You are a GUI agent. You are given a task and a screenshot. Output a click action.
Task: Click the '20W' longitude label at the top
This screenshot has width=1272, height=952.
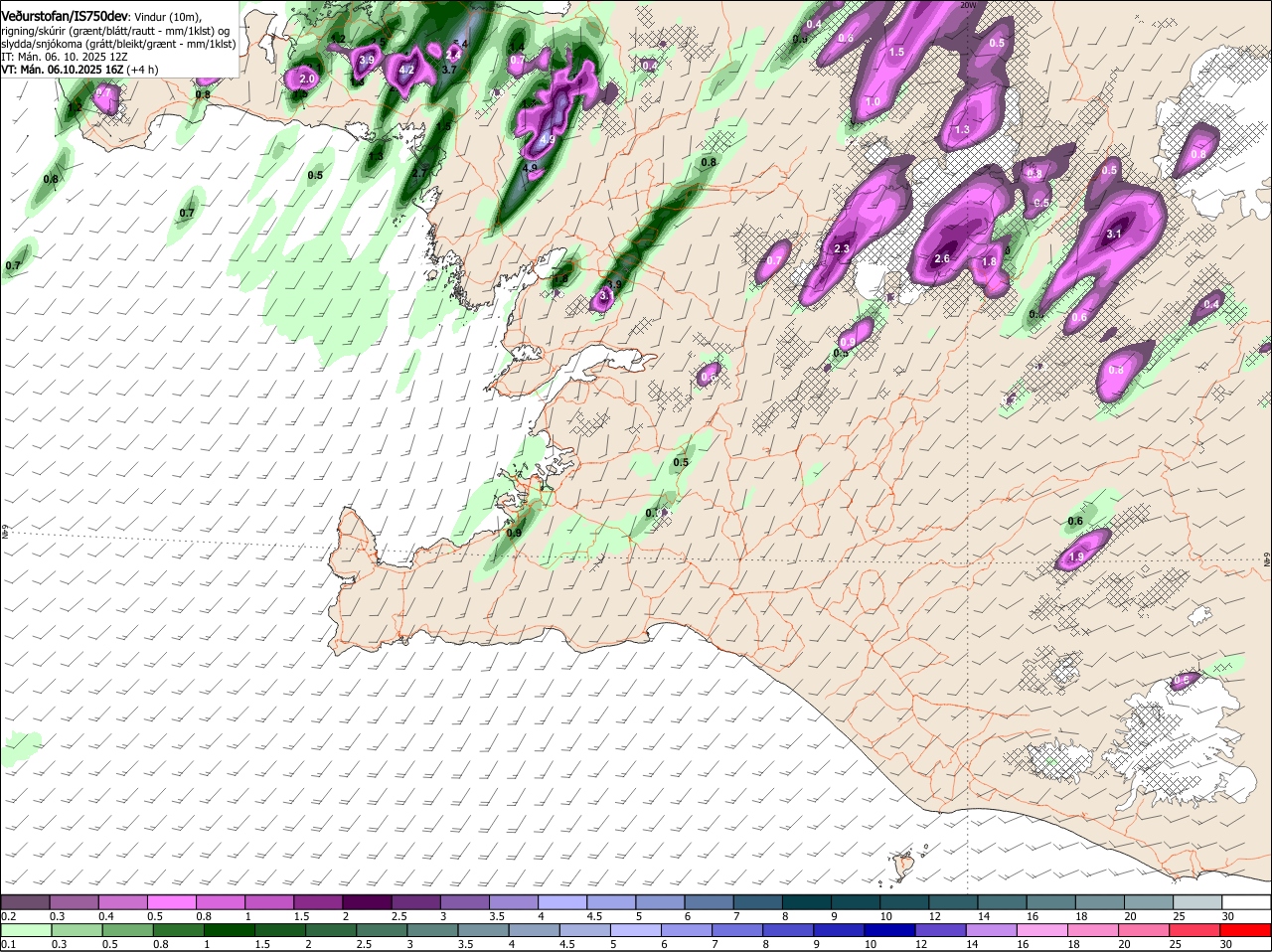(968, 5)
